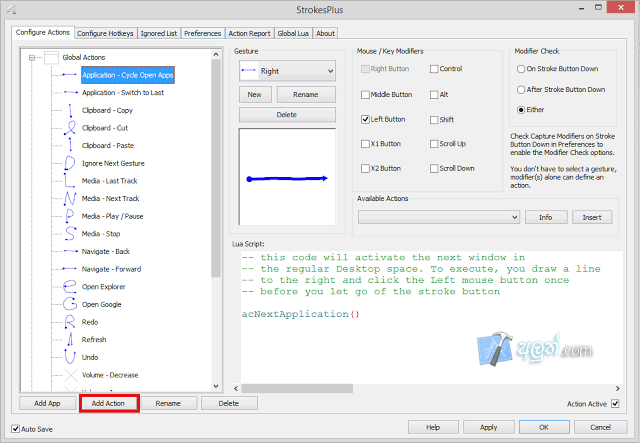The height and width of the screenshot is (443, 640).
Task: Click the actions list vertical scrollbar
Action: (x=216, y=167)
